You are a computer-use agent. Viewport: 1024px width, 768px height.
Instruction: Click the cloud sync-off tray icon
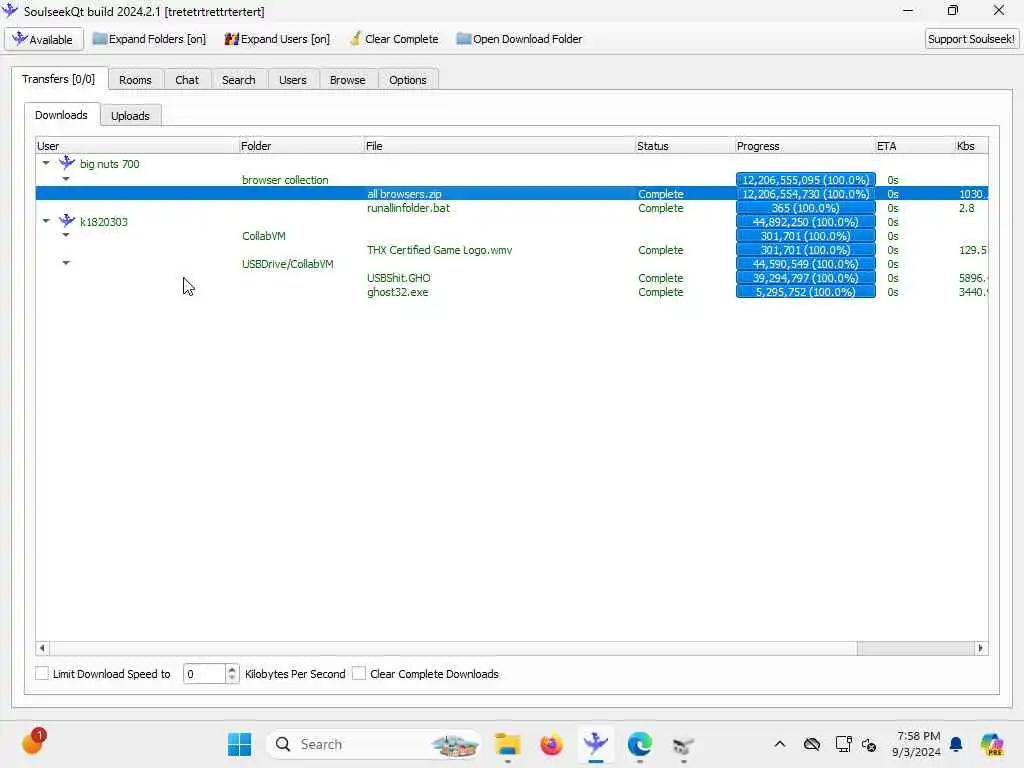(812, 744)
